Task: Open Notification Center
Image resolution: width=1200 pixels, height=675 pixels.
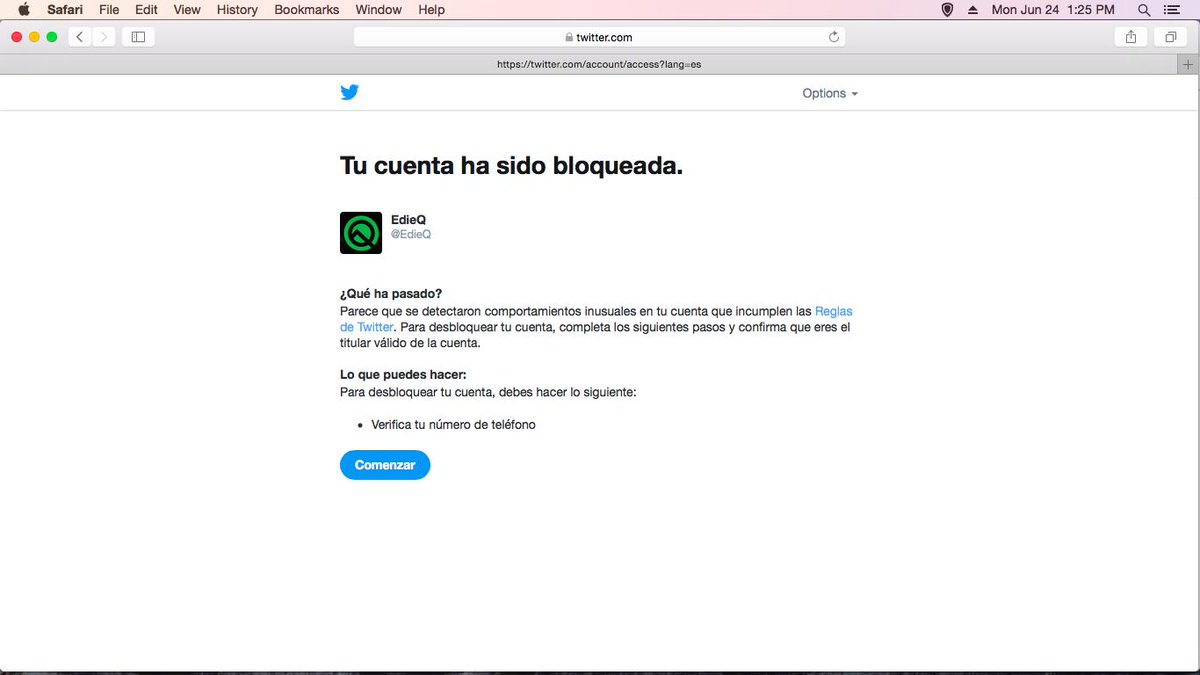Action: coord(1171,10)
